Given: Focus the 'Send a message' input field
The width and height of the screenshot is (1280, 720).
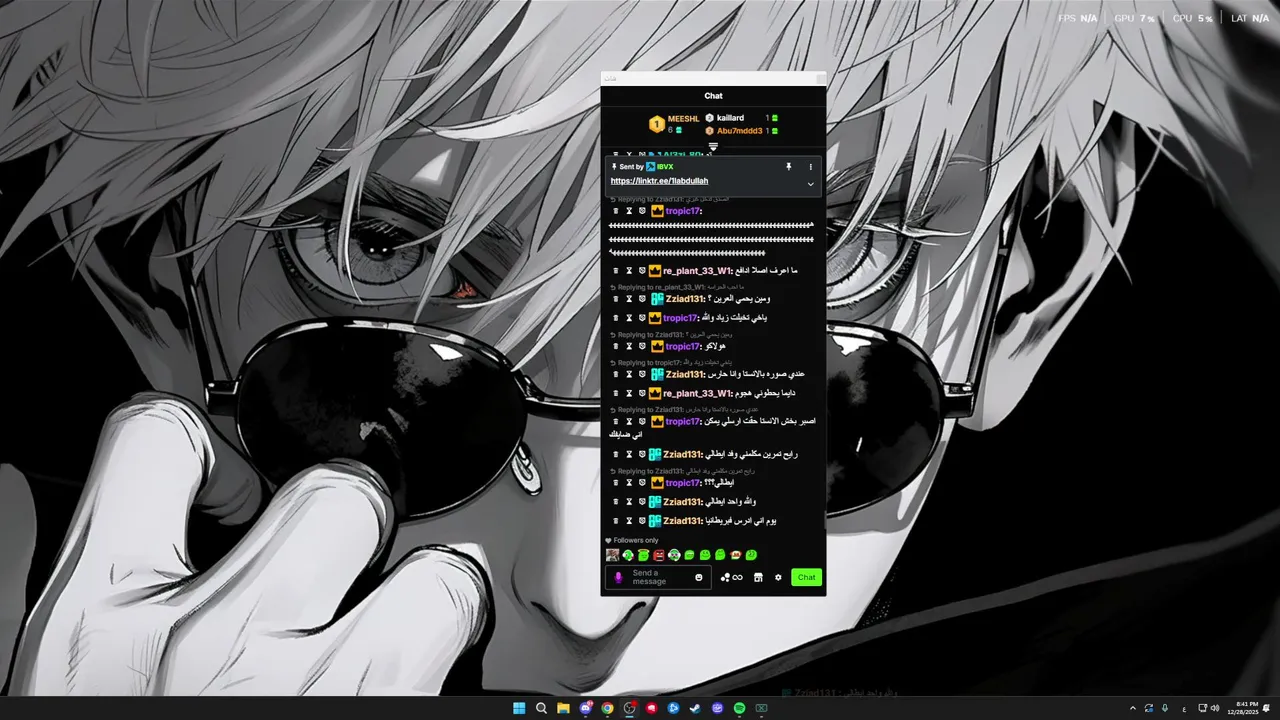Looking at the screenshot, I should point(660,578).
